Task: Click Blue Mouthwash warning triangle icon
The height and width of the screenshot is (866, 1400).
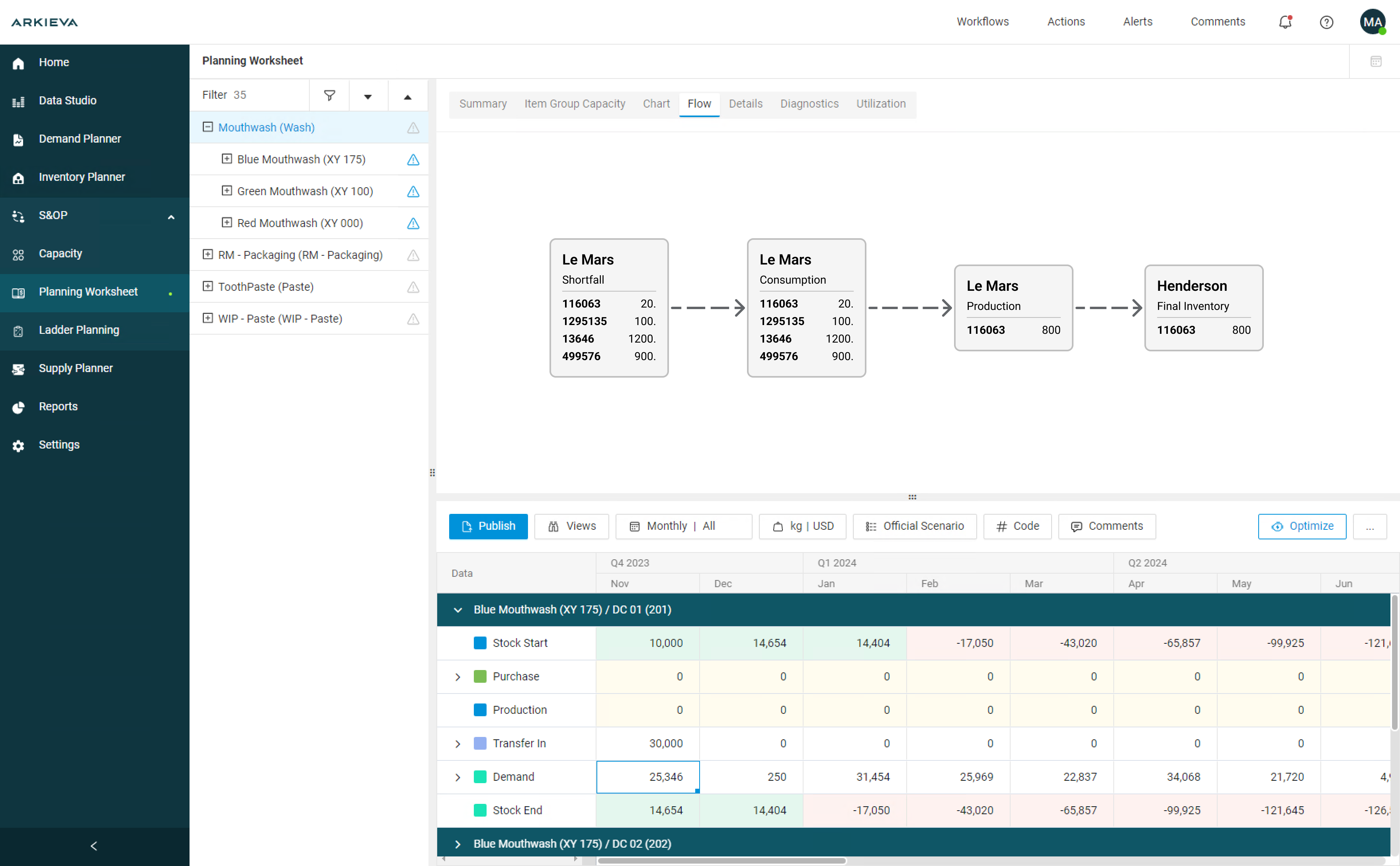Action: pos(413,160)
